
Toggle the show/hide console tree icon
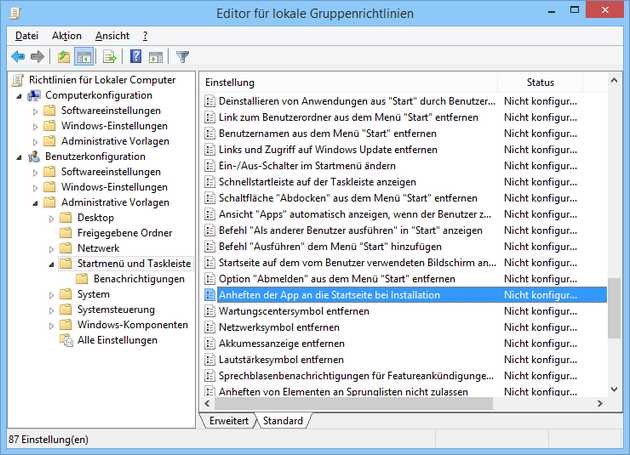tap(84, 56)
